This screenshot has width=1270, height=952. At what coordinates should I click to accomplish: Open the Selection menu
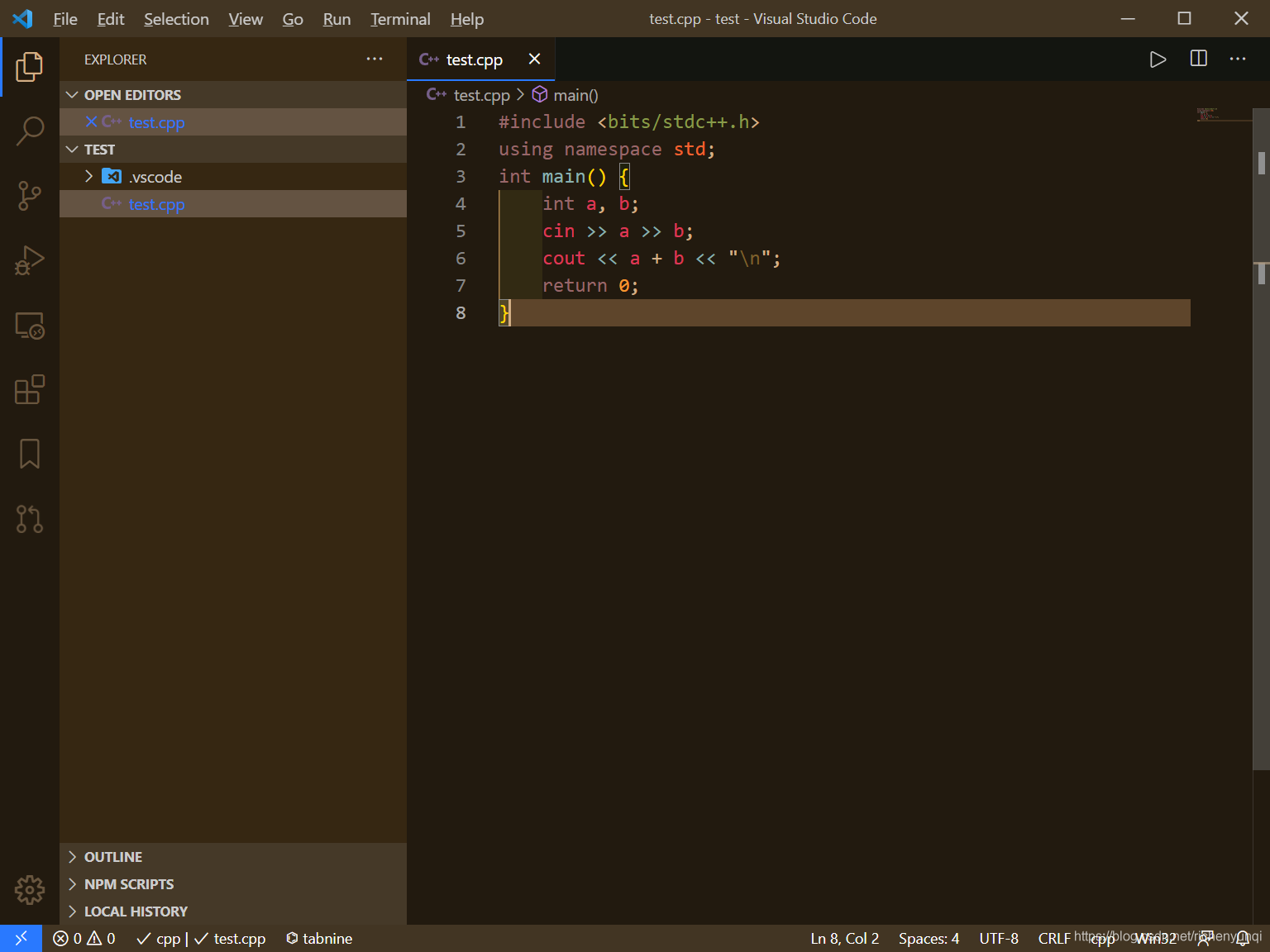(176, 19)
